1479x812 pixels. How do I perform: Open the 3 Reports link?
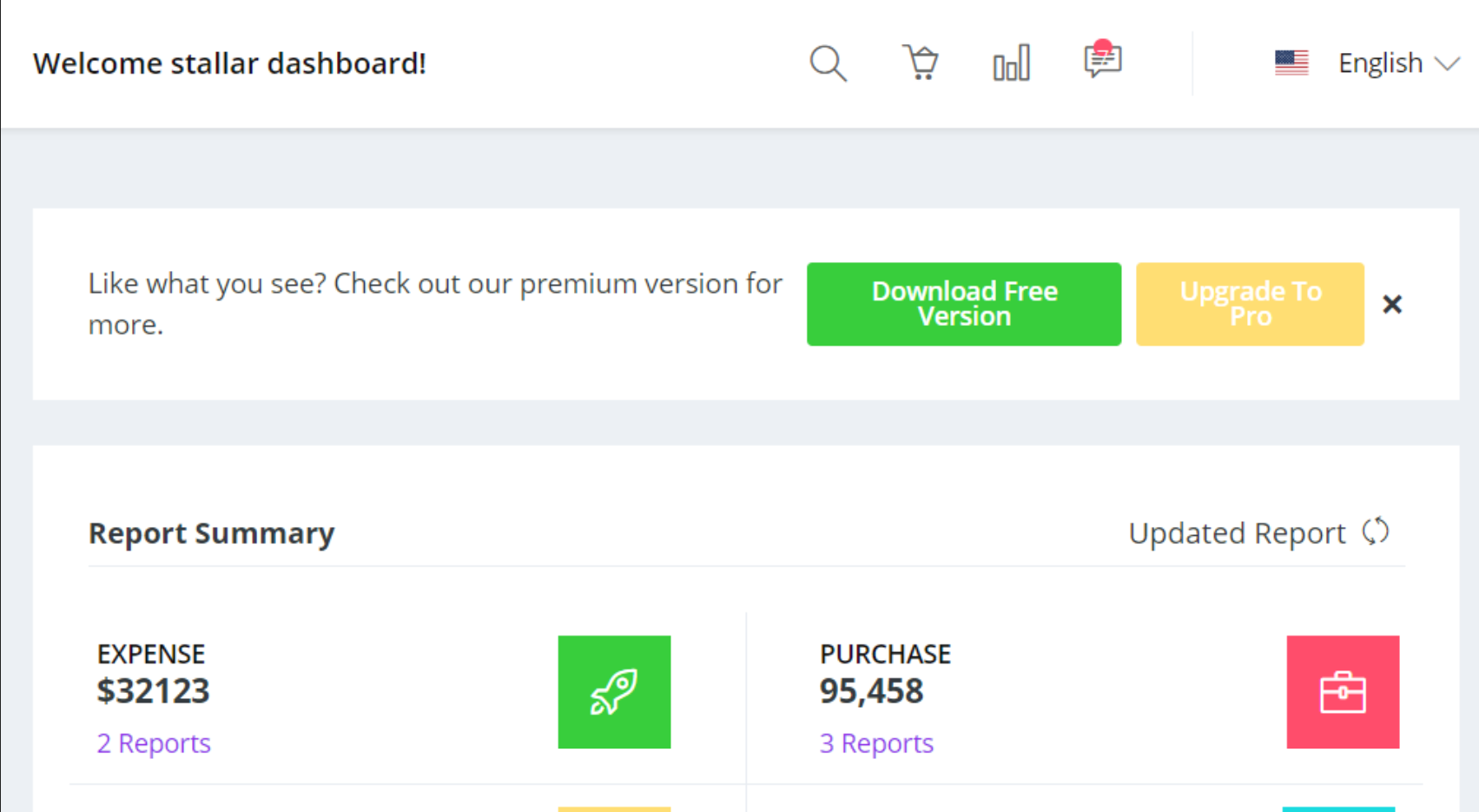coord(876,743)
